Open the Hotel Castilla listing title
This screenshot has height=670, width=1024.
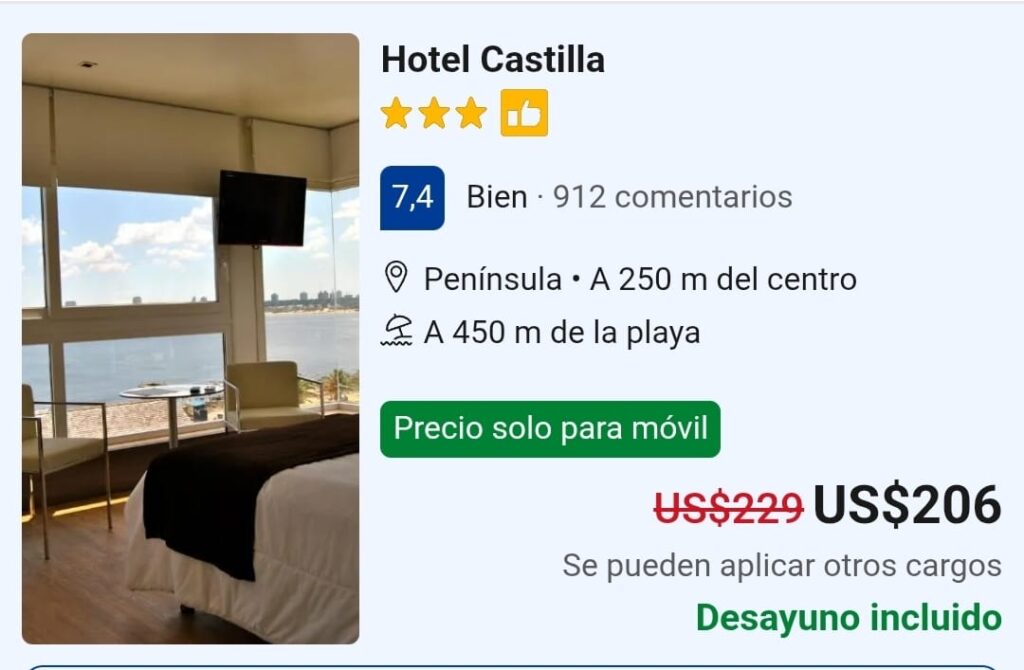click(x=493, y=59)
